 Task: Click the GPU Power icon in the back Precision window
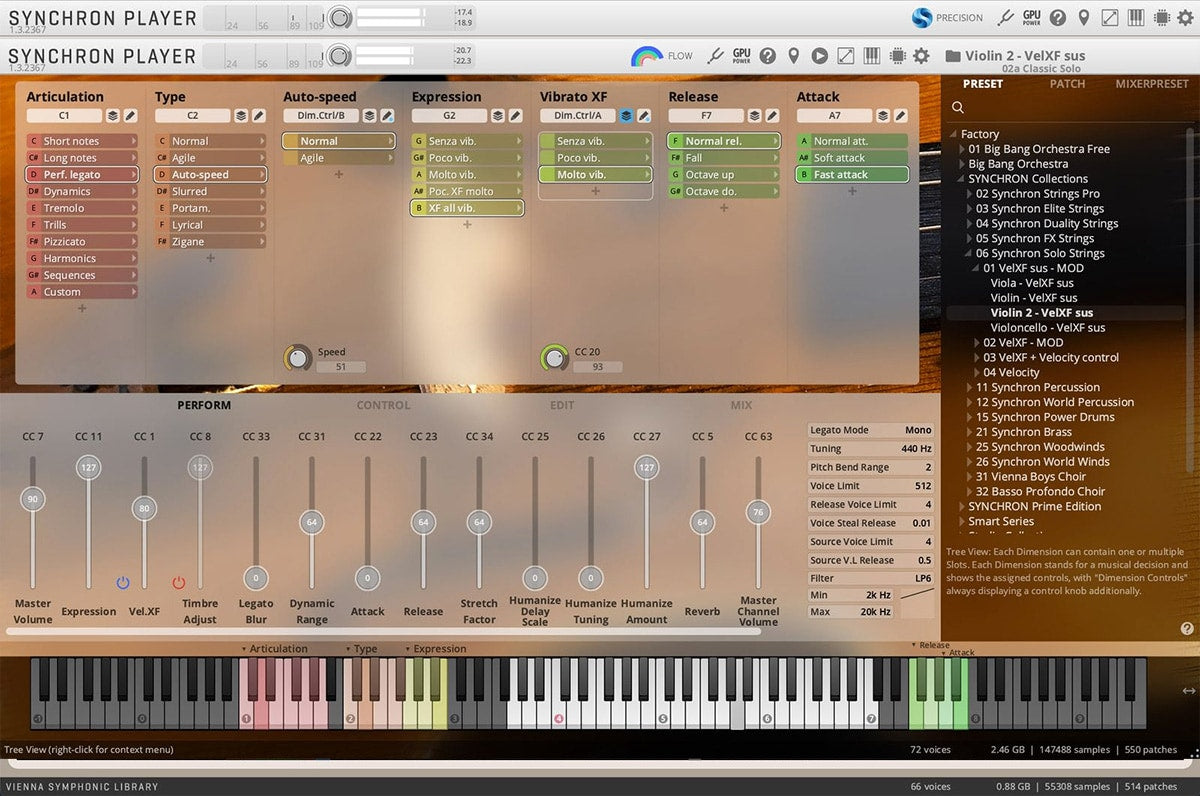tap(1032, 18)
